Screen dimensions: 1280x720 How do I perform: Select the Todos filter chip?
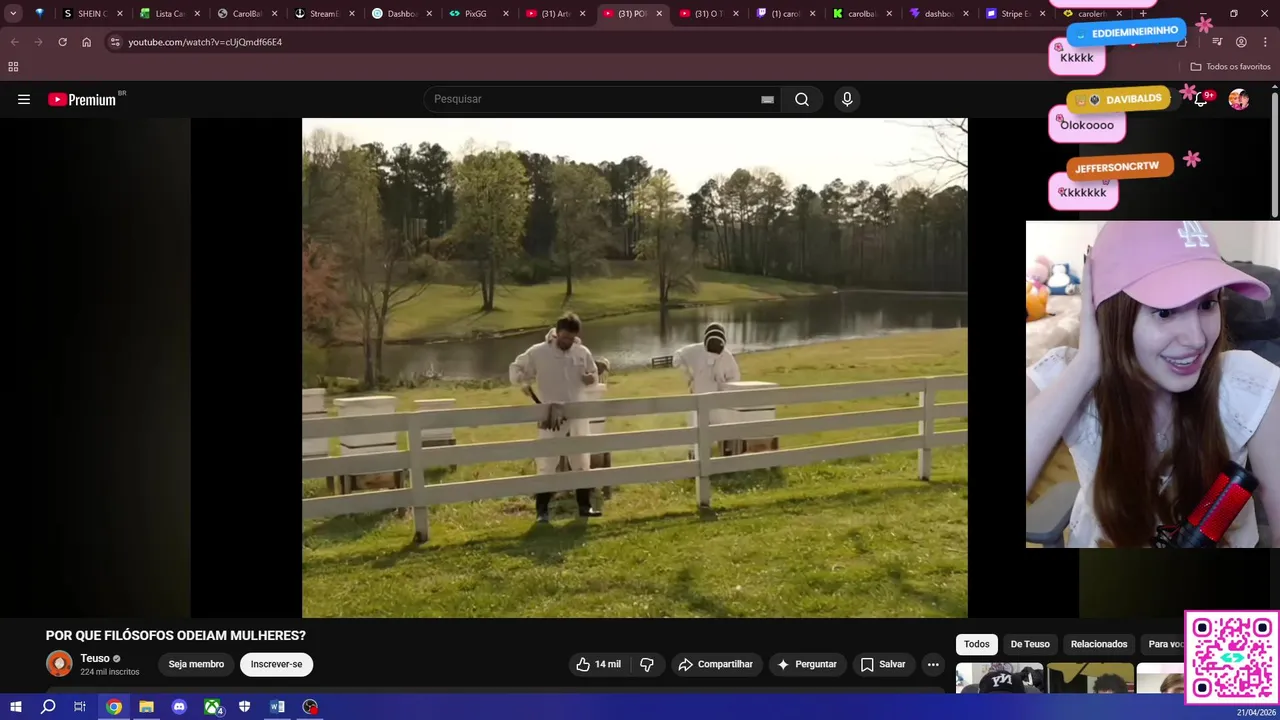tap(977, 644)
